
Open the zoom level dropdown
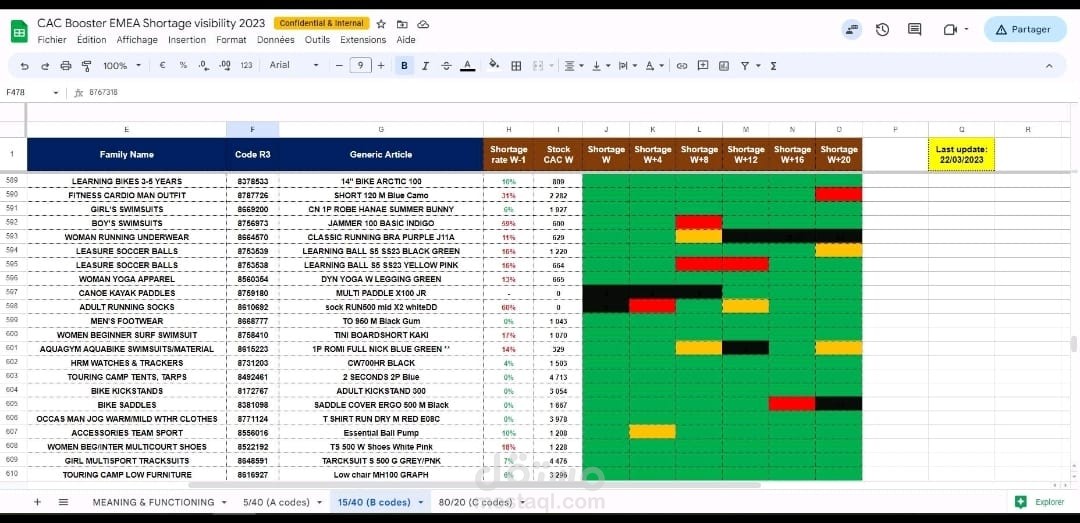pyautogui.click(x=122, y=65)
